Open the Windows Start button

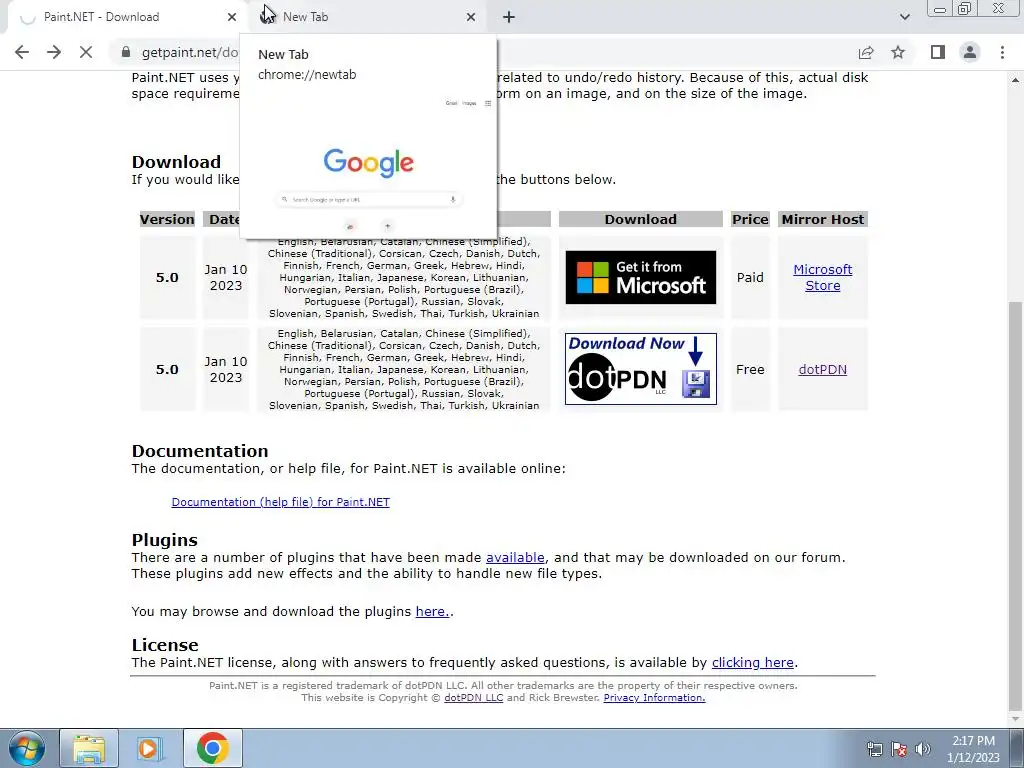[x=27, y=748]
